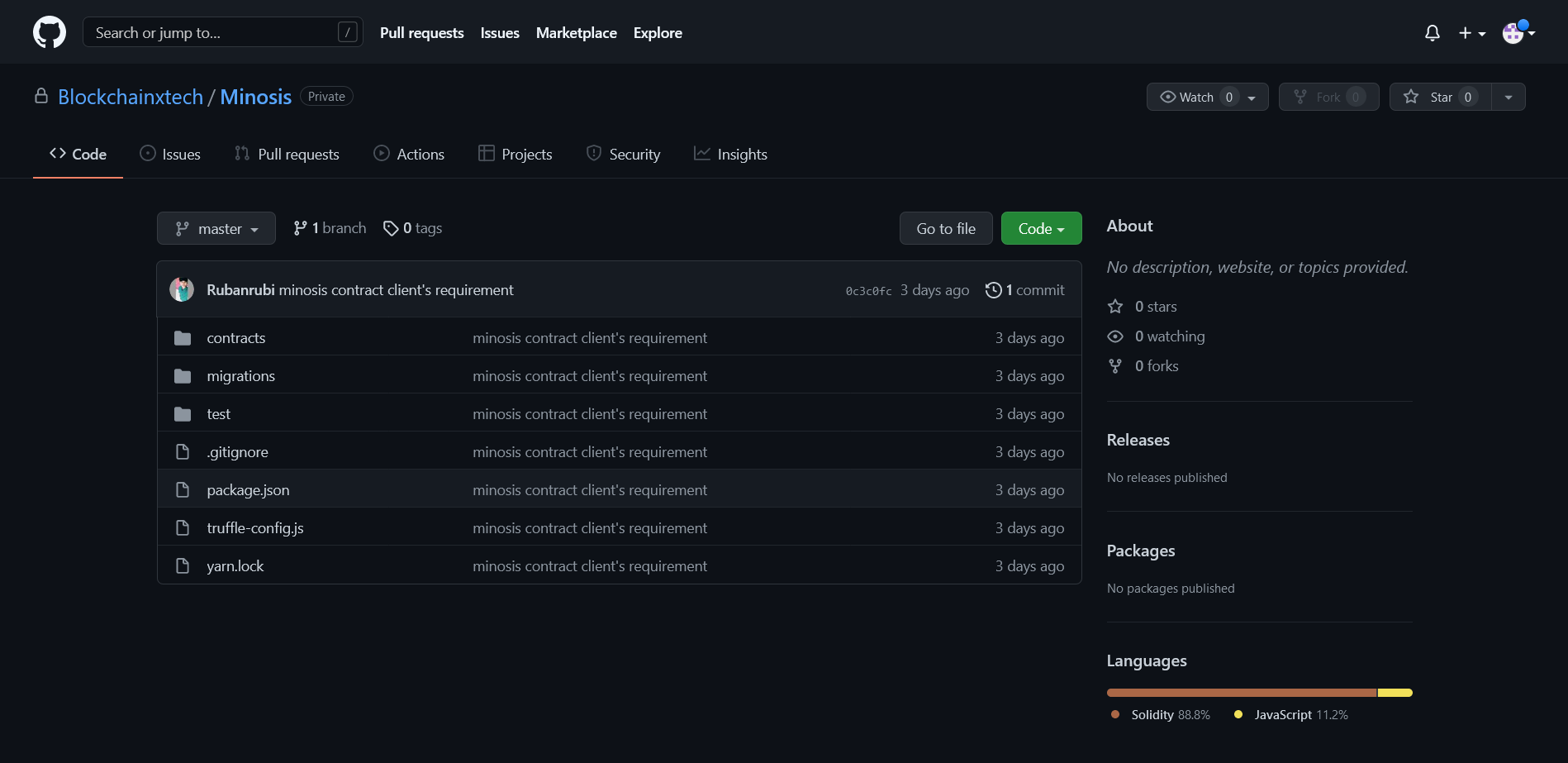The width and height of the screenshot is (1568, 763).
Task: View the 0 watching link in About
Action: click(1157, 336)
